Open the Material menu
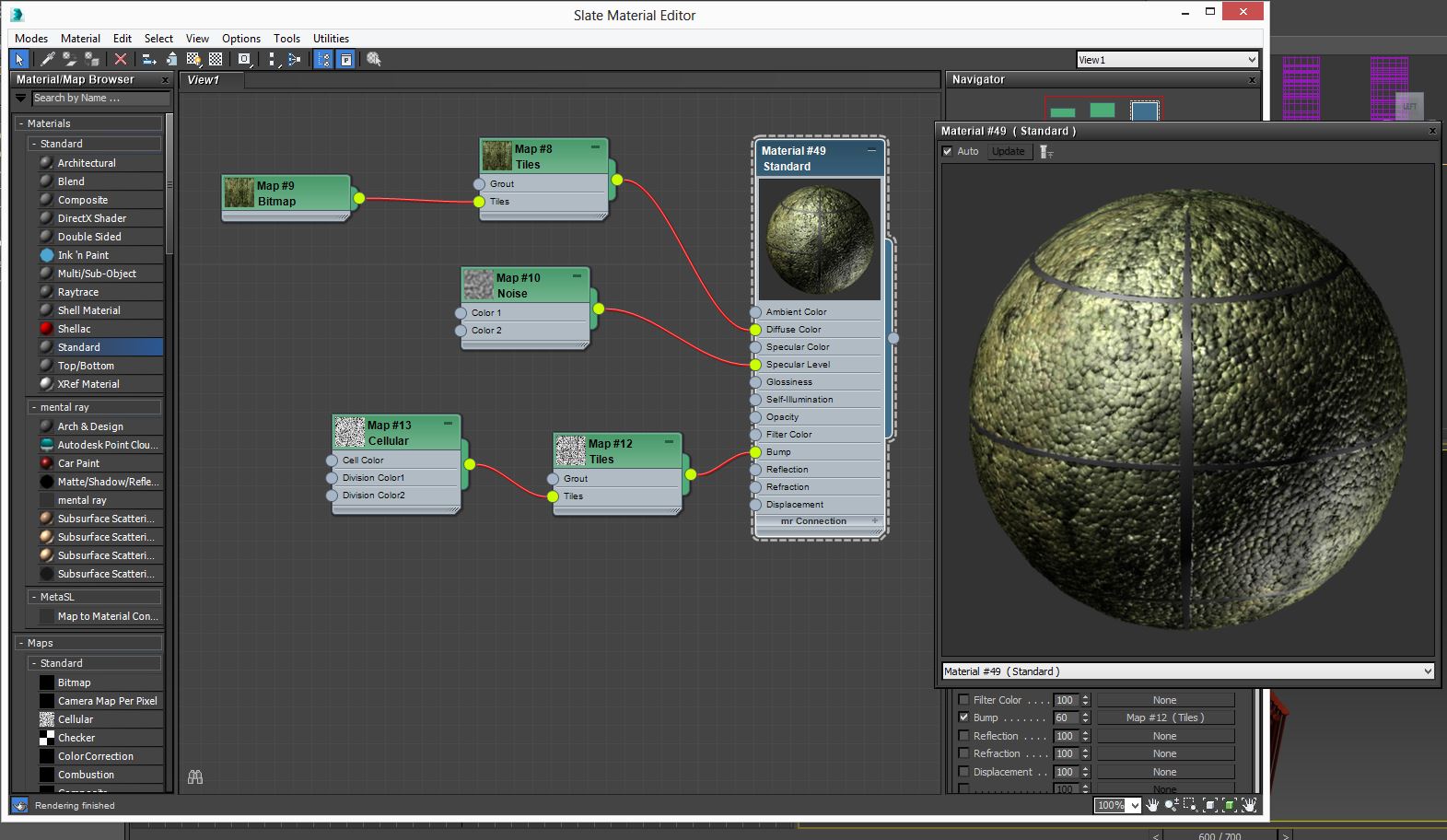This screenshot has width=1447, height=840. coord(80,39)
